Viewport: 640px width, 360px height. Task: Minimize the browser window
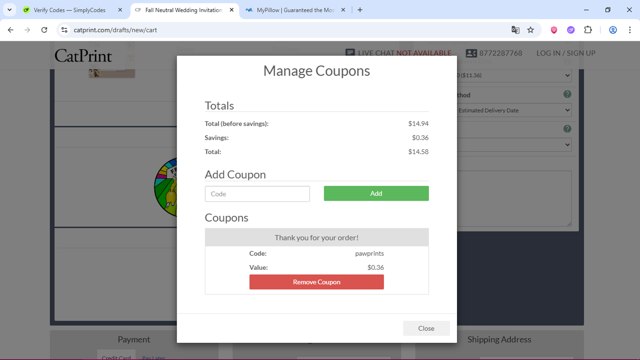(x=586, y=10)
